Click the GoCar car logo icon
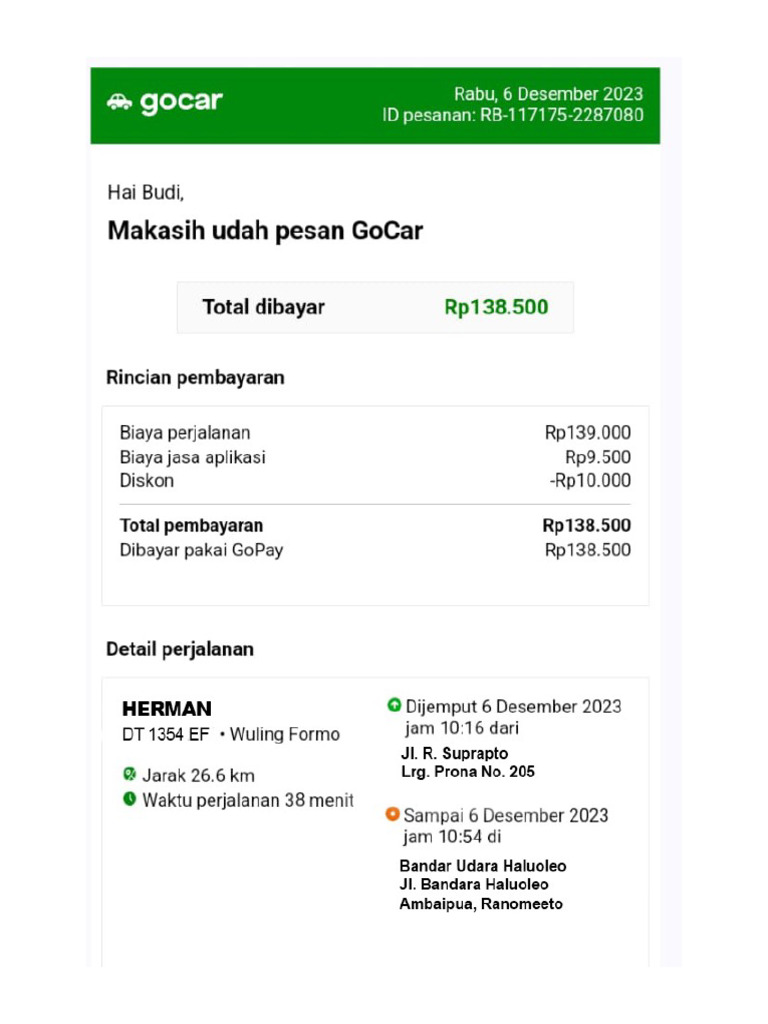The image size is (768, 1024). pos(119,102)
